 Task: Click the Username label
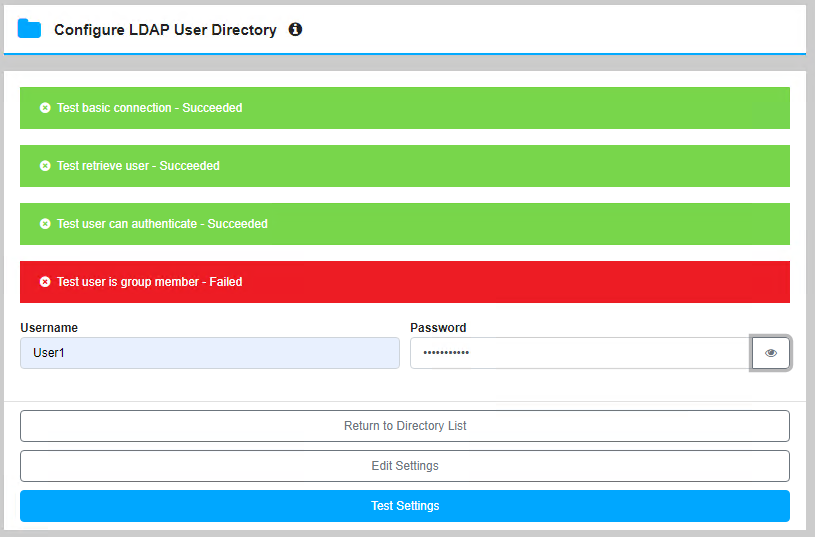point(49,328)
